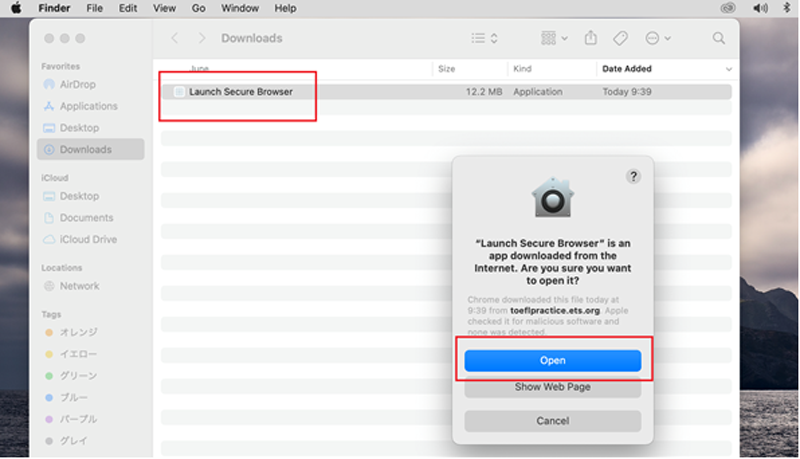Open the File menu
Viewport: 800px width, 459px height.
[94, 8]
